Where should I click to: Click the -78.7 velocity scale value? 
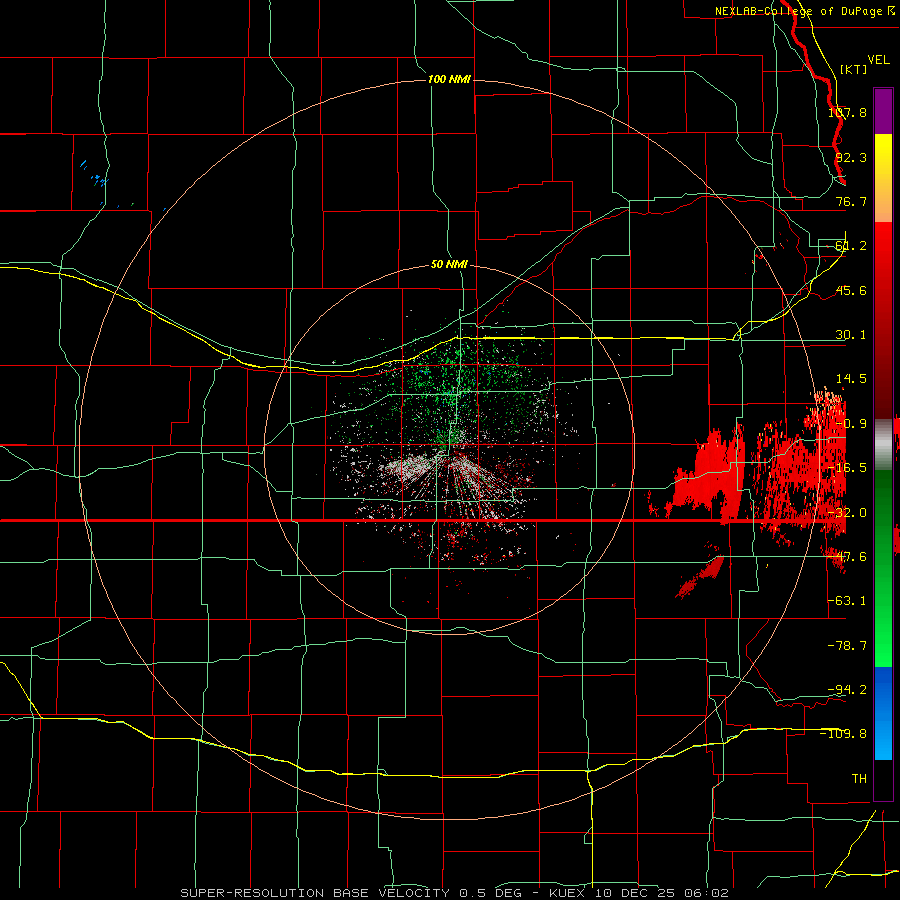[x=847, y=646]
